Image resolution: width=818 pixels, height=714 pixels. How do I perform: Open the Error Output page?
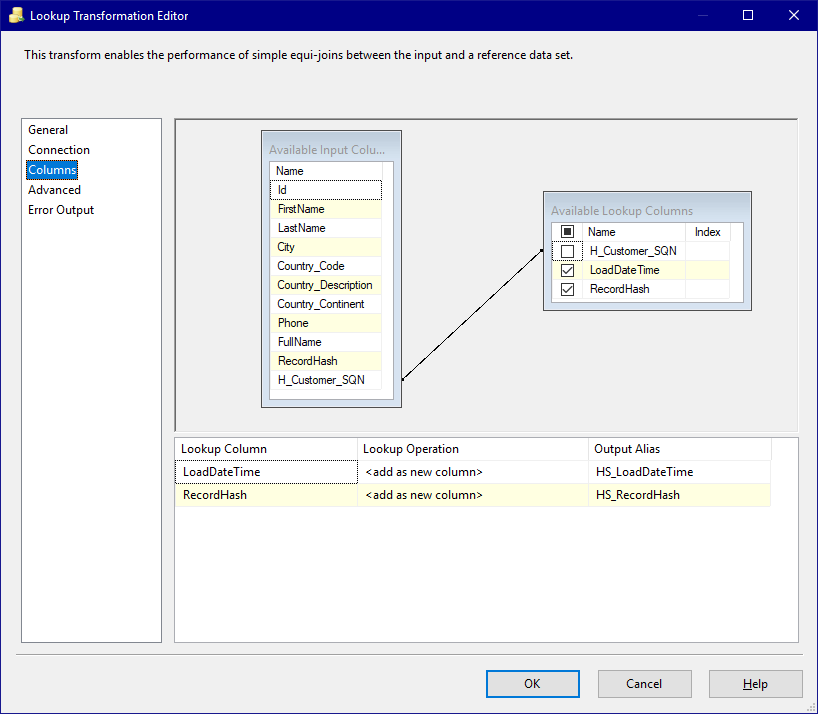61,210
